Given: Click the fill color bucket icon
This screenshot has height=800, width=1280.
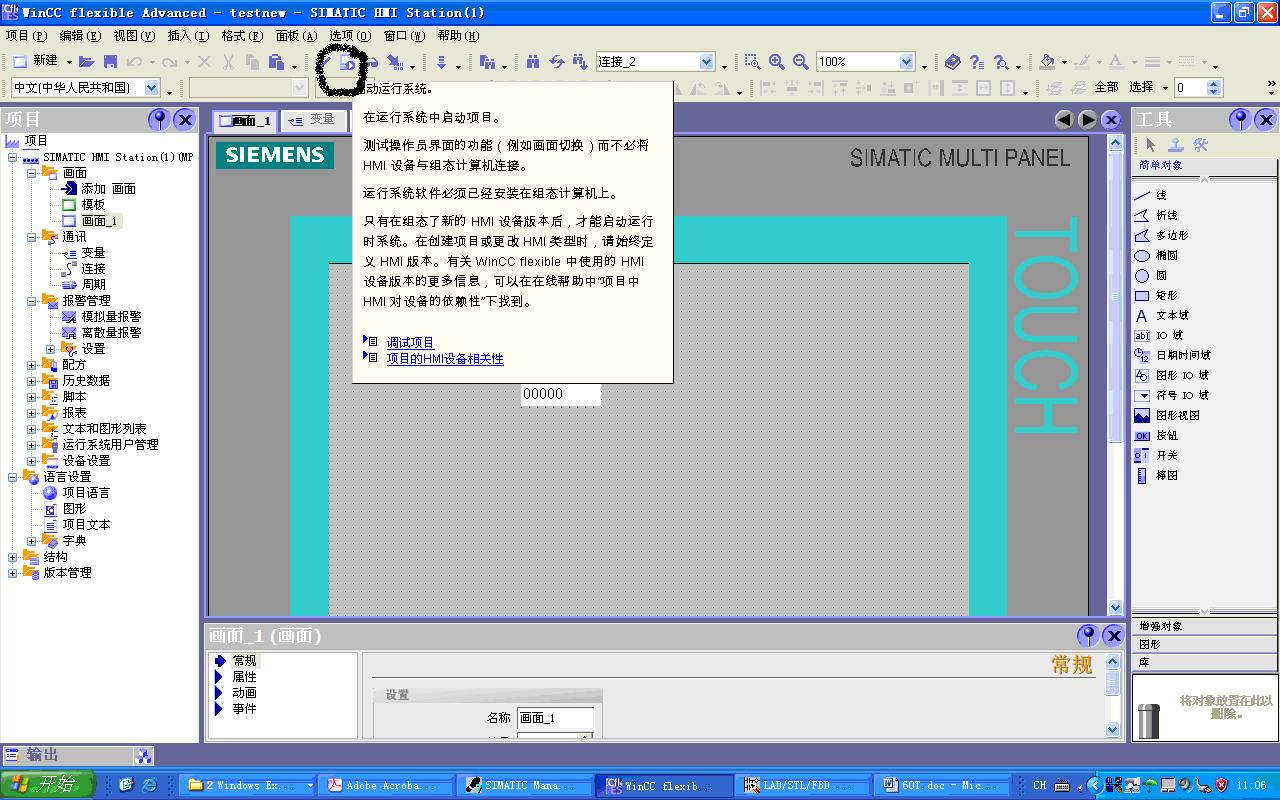Looking at the screenshot, I should (x=1047, y=62).
